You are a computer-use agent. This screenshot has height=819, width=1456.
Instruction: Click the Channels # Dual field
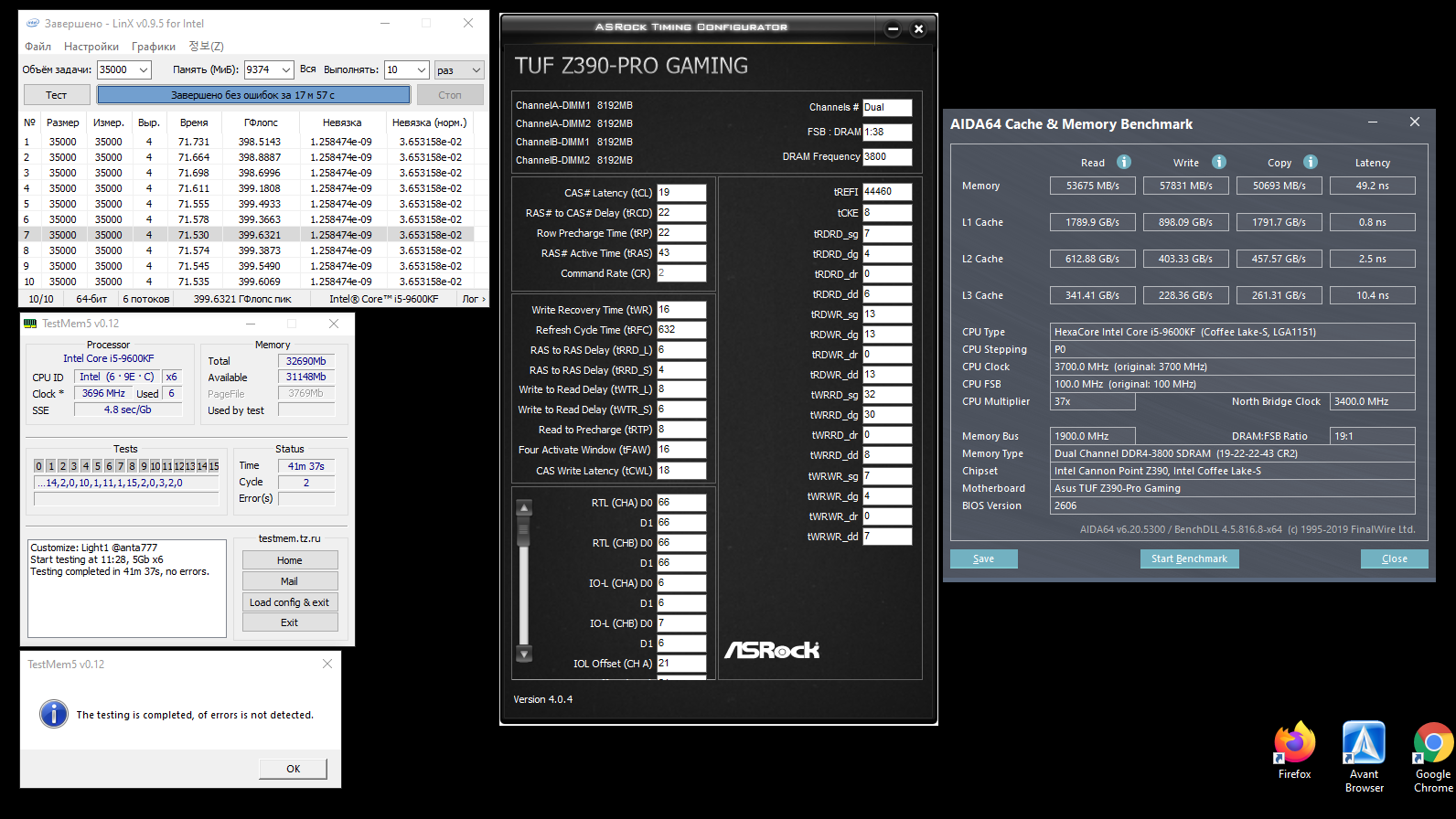pyautogui.click(x=887, y=107)
